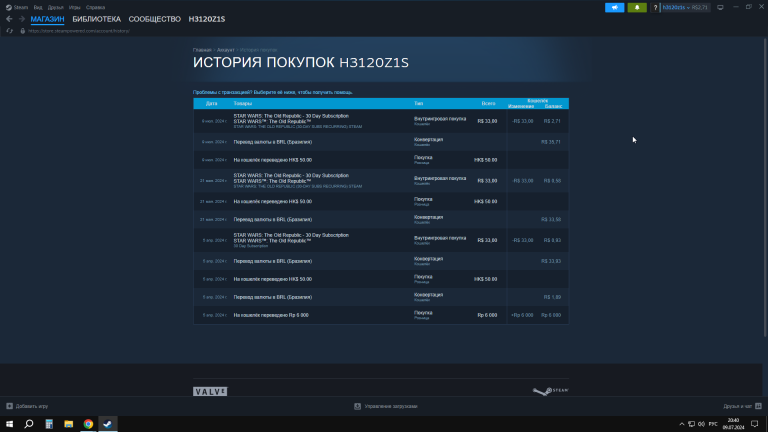768x432 pixels.
Task: Click the question mark help icon
Action: 655,7
